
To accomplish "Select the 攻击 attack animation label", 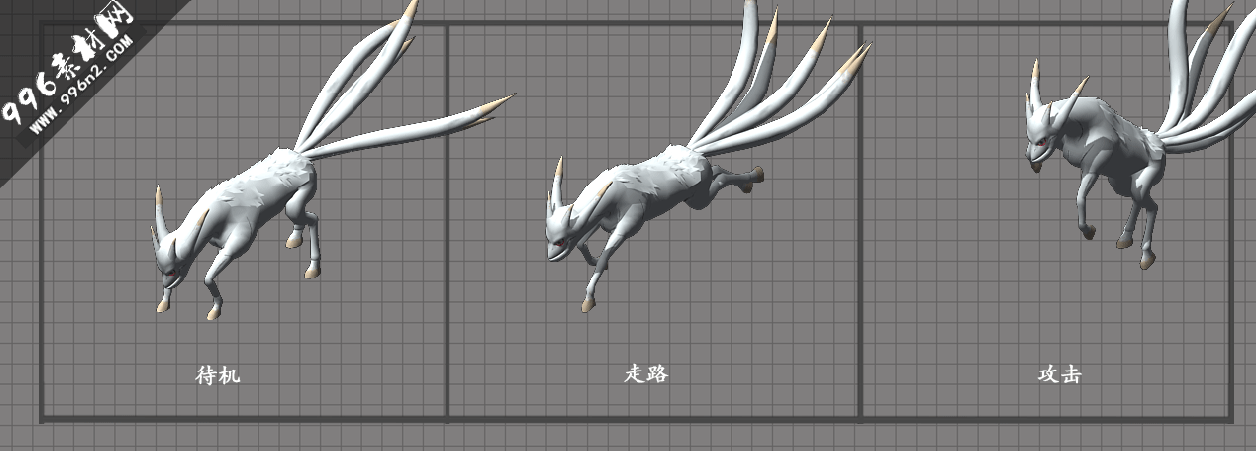I will (1059, 375).
